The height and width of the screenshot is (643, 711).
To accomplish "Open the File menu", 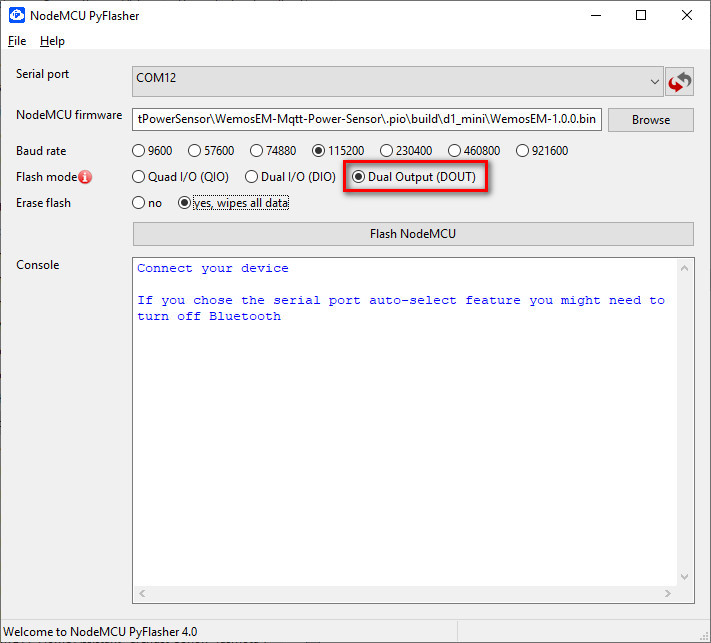I will tap(17, 41).
